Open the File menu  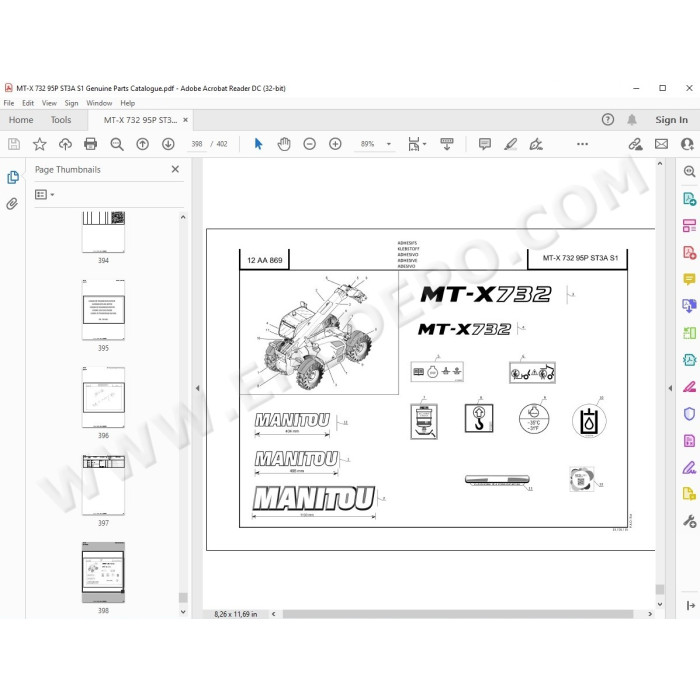9,103
